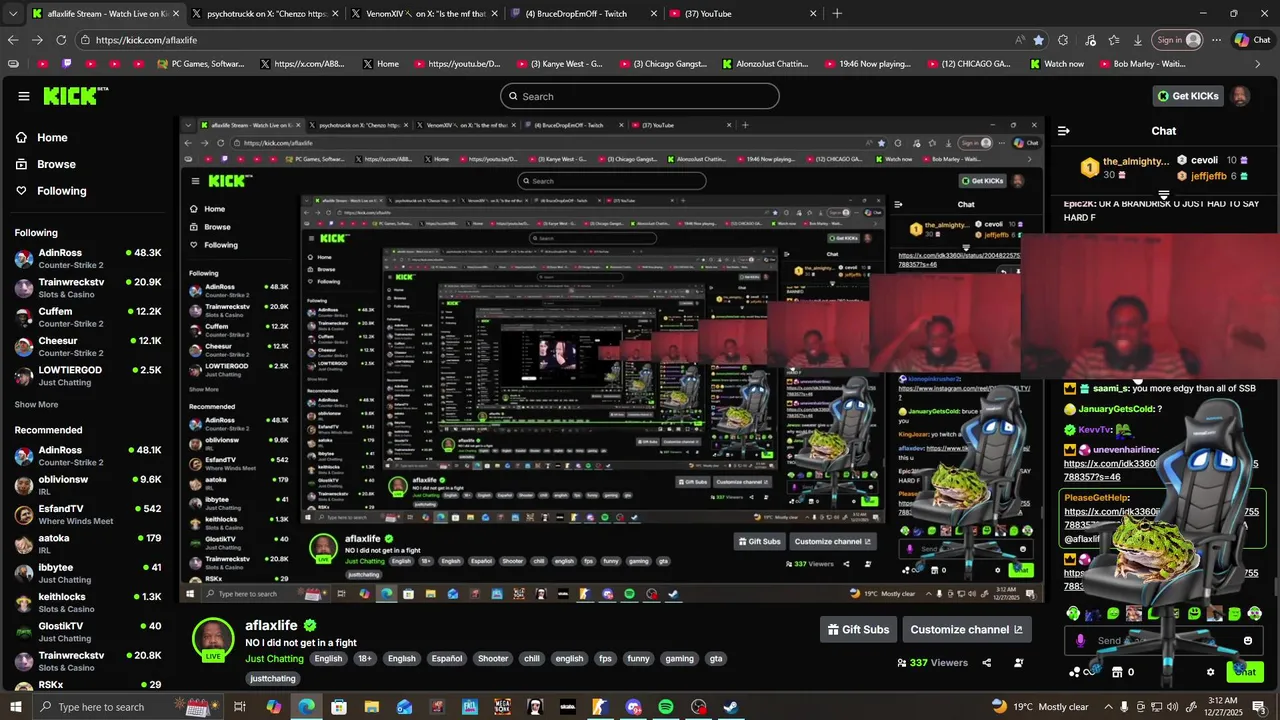The image size is (1280, 720).
Task: Click Customize channel button
Action: click(967, 629)
